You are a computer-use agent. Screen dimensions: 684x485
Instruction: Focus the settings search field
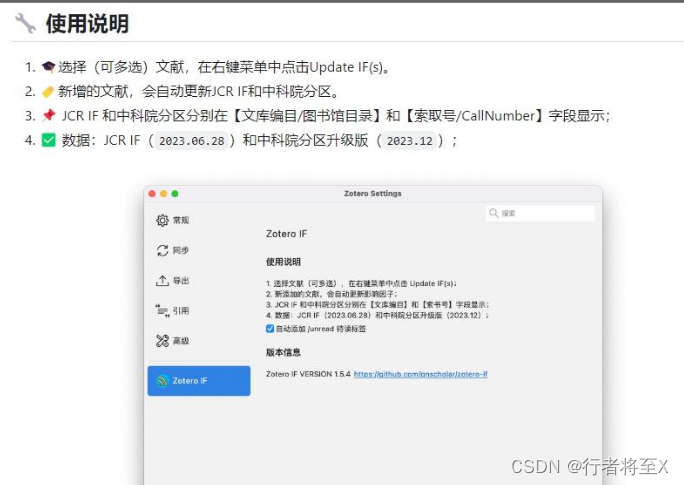click(540, 213)
